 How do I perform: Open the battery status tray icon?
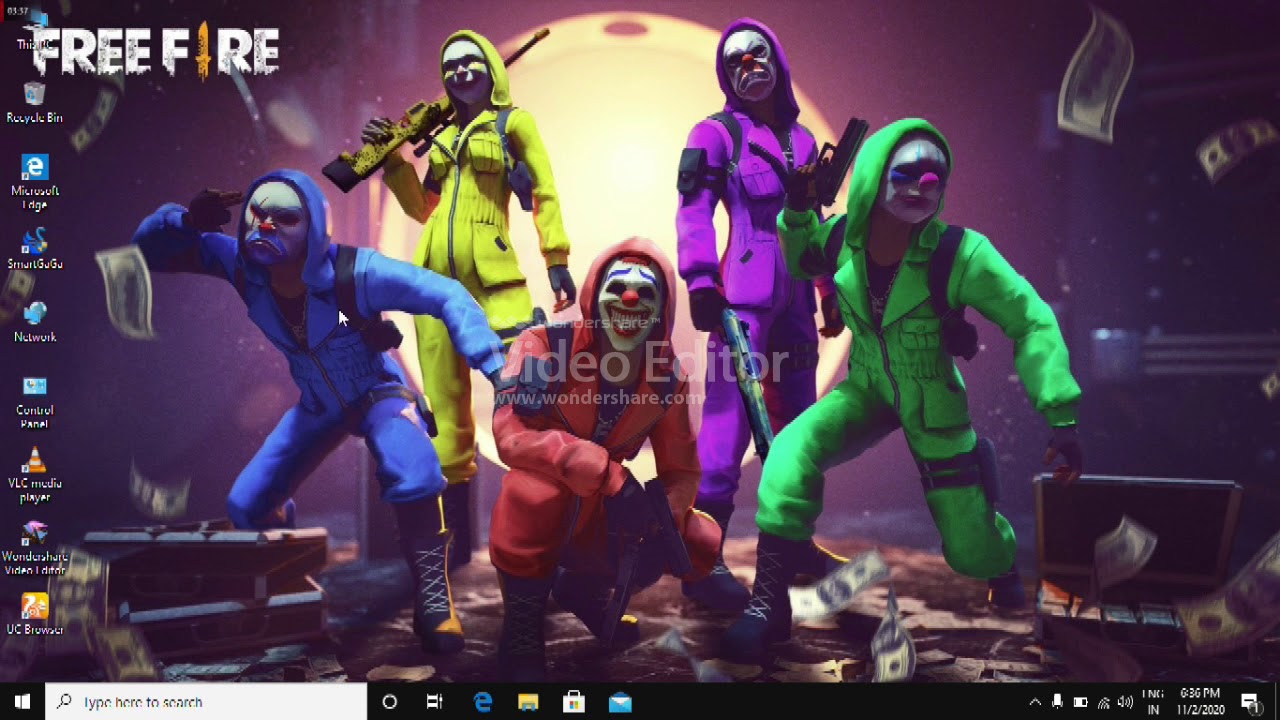coord(1081,702)
